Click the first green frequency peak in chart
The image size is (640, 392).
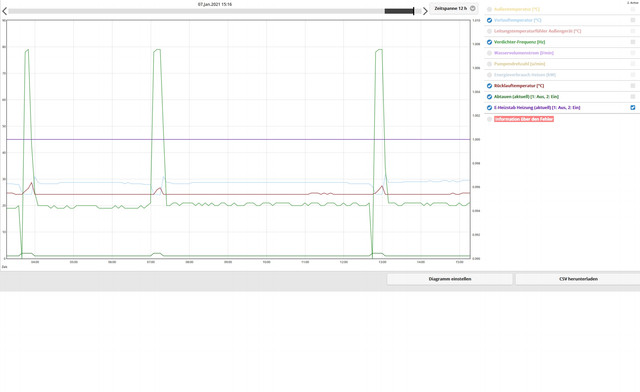27,50
